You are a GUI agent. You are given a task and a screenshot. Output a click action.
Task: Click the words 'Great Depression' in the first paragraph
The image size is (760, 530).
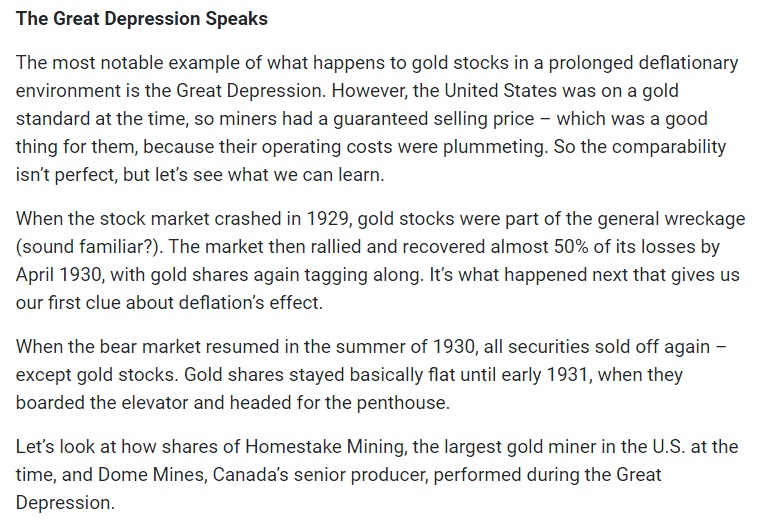251,91
